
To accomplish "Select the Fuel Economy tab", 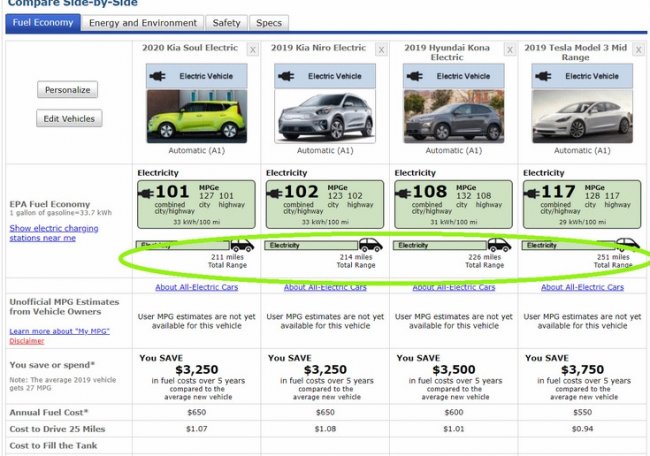I will [x=41, y=23].
